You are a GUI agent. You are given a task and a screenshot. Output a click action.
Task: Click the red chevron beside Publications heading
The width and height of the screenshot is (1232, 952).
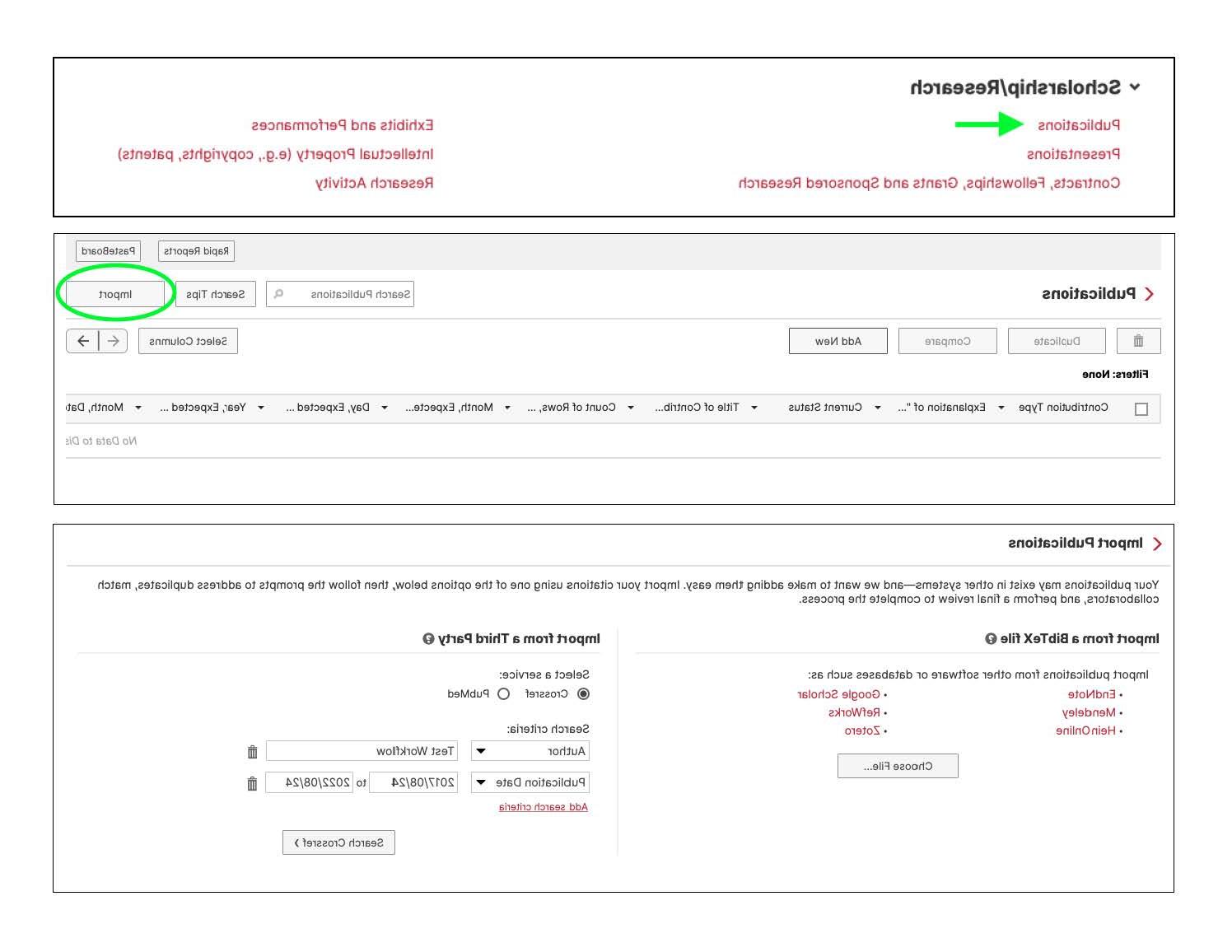click(1150, 294)
